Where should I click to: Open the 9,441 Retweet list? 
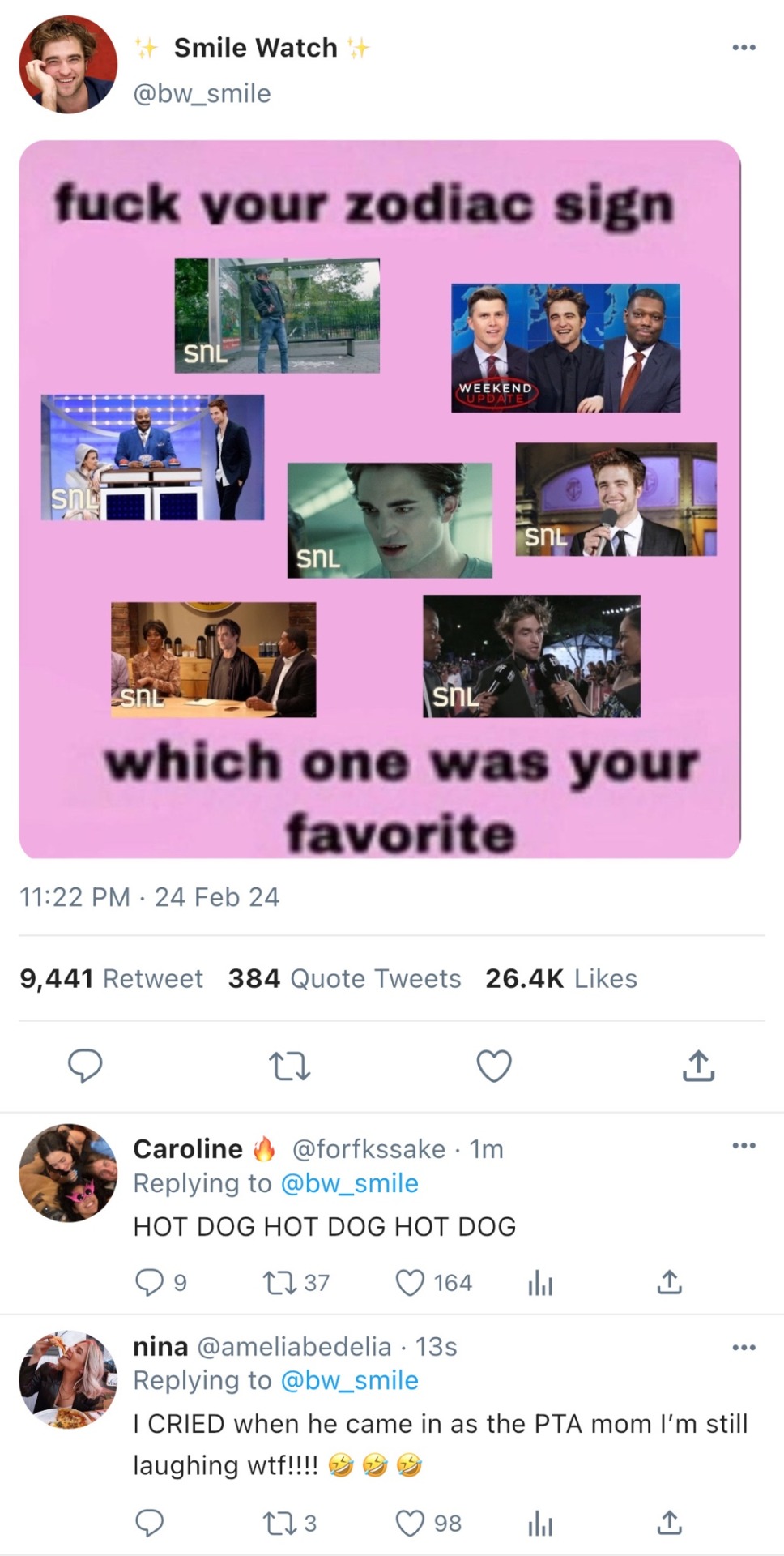tap(112, 978)
